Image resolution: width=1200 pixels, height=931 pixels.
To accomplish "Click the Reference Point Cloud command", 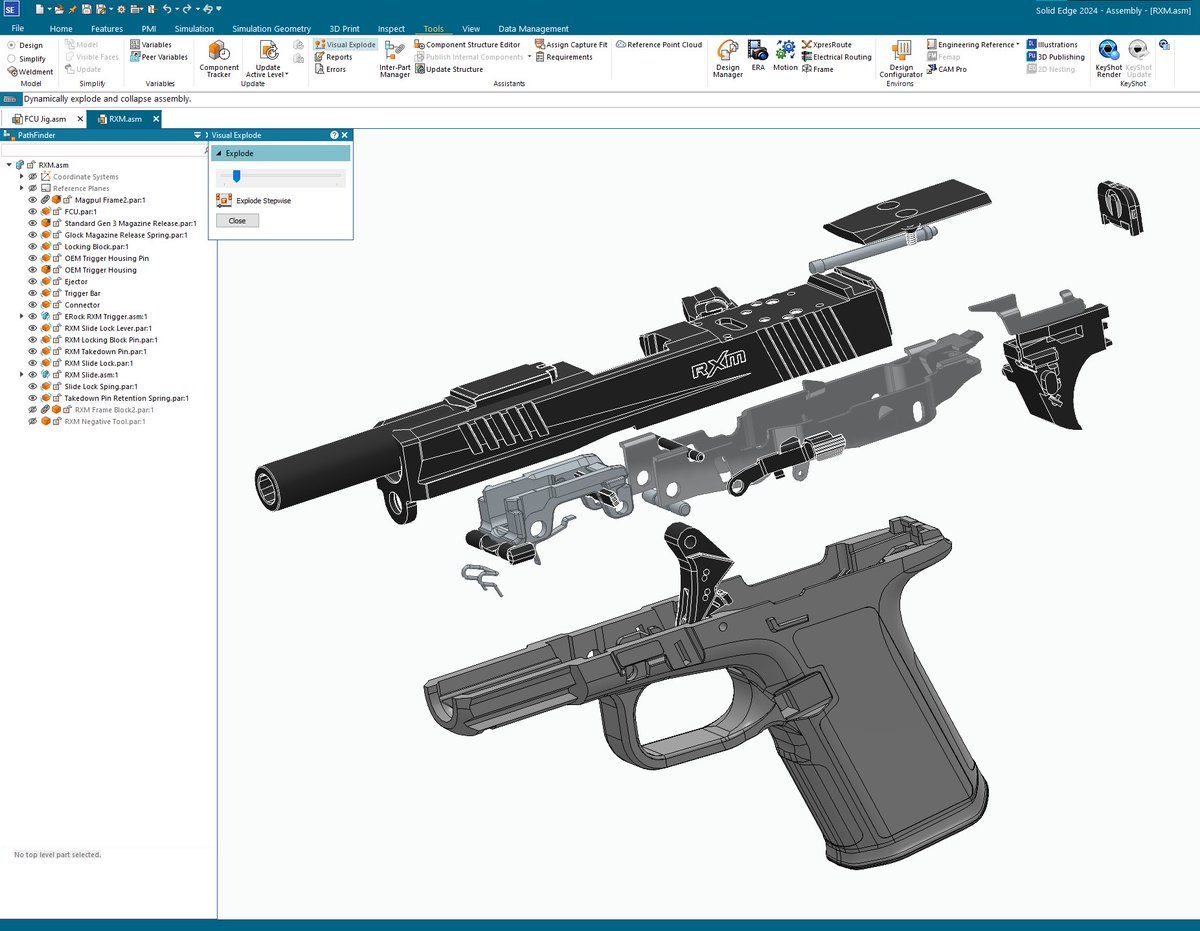I will point(659,45).
